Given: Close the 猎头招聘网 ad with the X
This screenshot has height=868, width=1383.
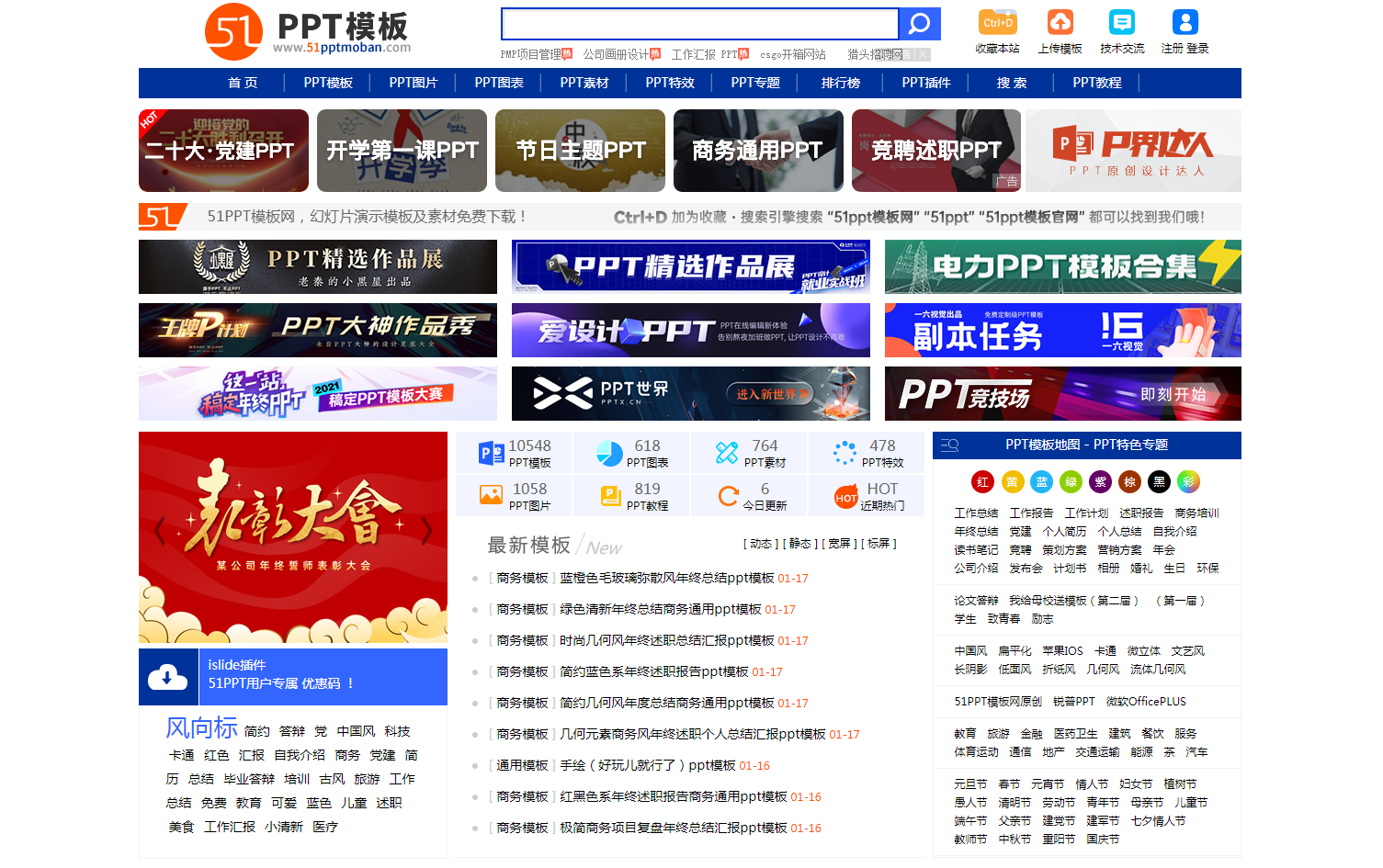Looking at the screenshot, I should click(x=922, y=54).
